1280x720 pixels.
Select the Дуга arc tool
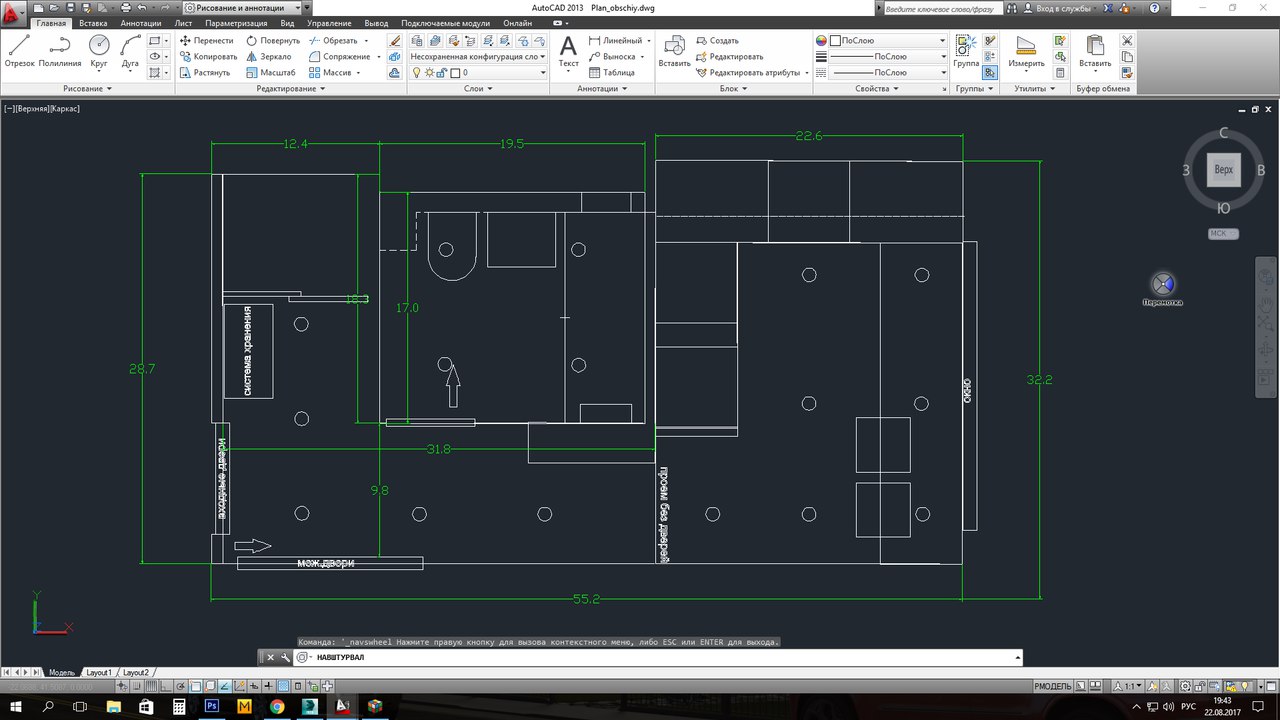click(131, 50)
